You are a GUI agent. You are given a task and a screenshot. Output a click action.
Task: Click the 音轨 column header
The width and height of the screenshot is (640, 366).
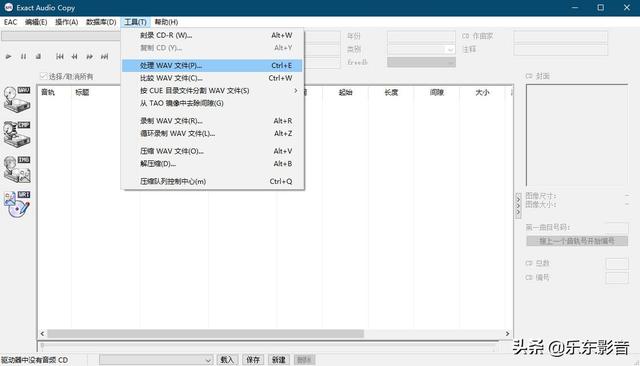pyautogui.click(x=54, y=92)
